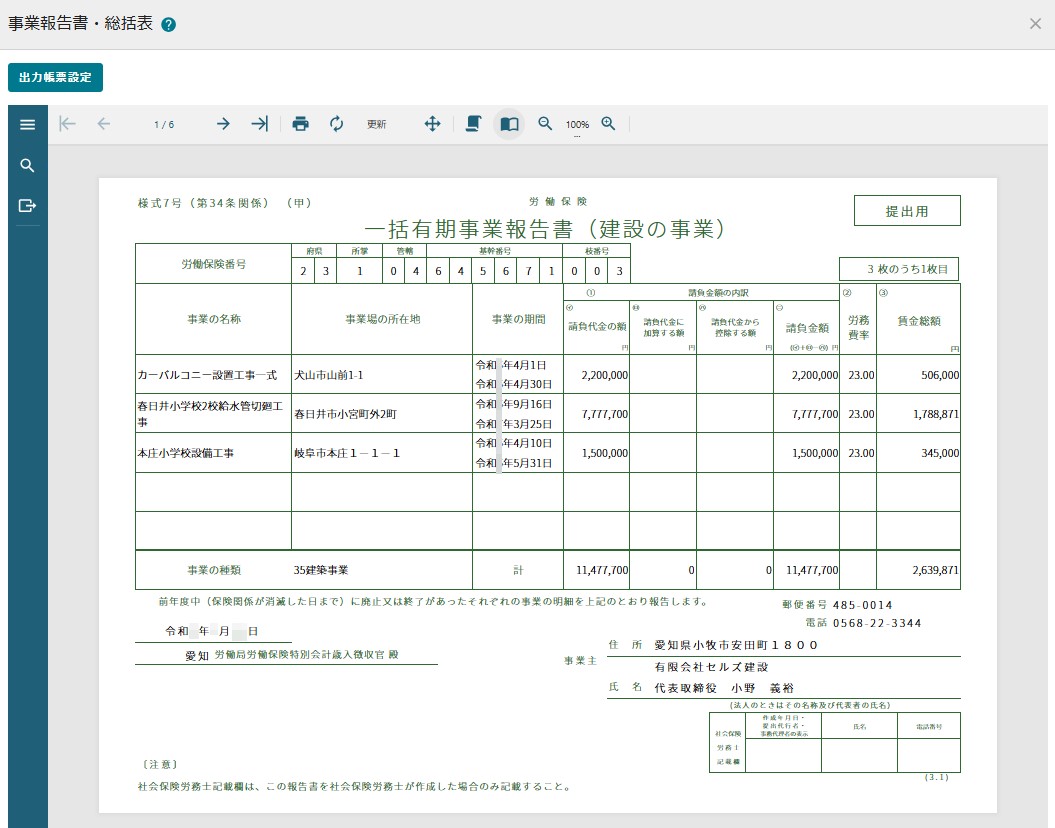Click the export icon in sidebar
The height and width of the screenshot is (828, 1055).
point(28,206)
